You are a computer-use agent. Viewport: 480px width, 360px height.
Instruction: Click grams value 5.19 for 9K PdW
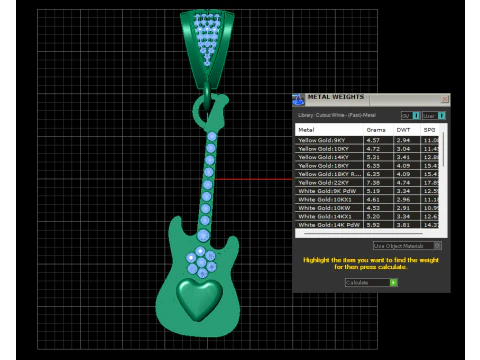point(373,191)
